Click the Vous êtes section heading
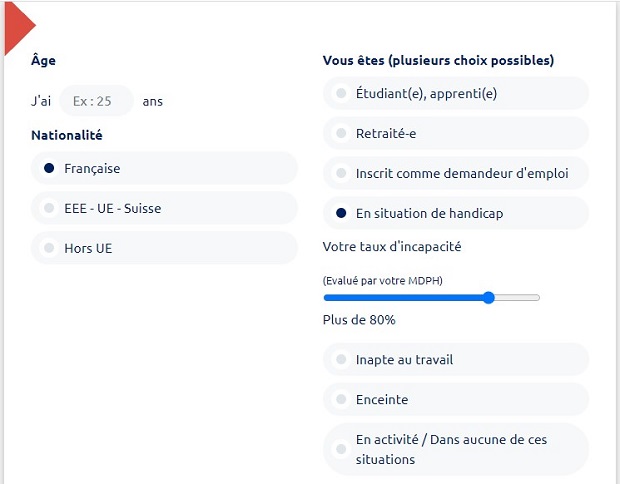Viewport: 620px width, 484px height. [x=438, y=61]
